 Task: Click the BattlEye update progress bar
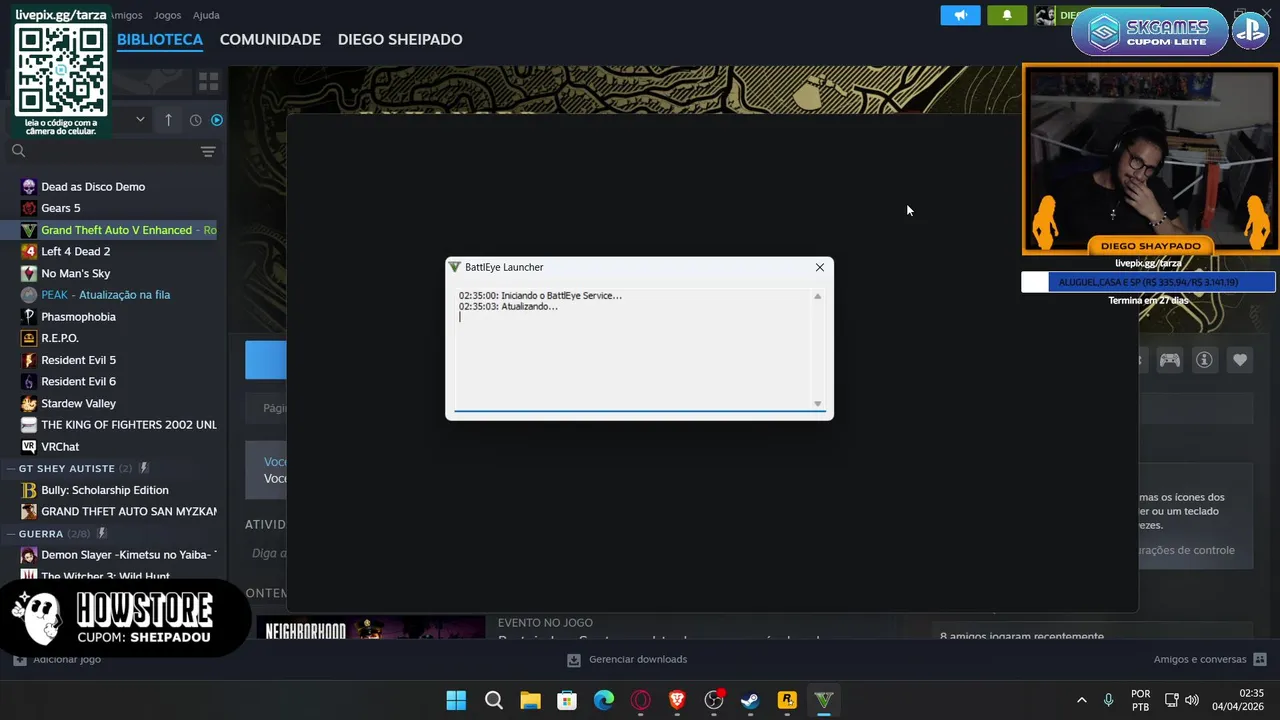coord(640,410)
